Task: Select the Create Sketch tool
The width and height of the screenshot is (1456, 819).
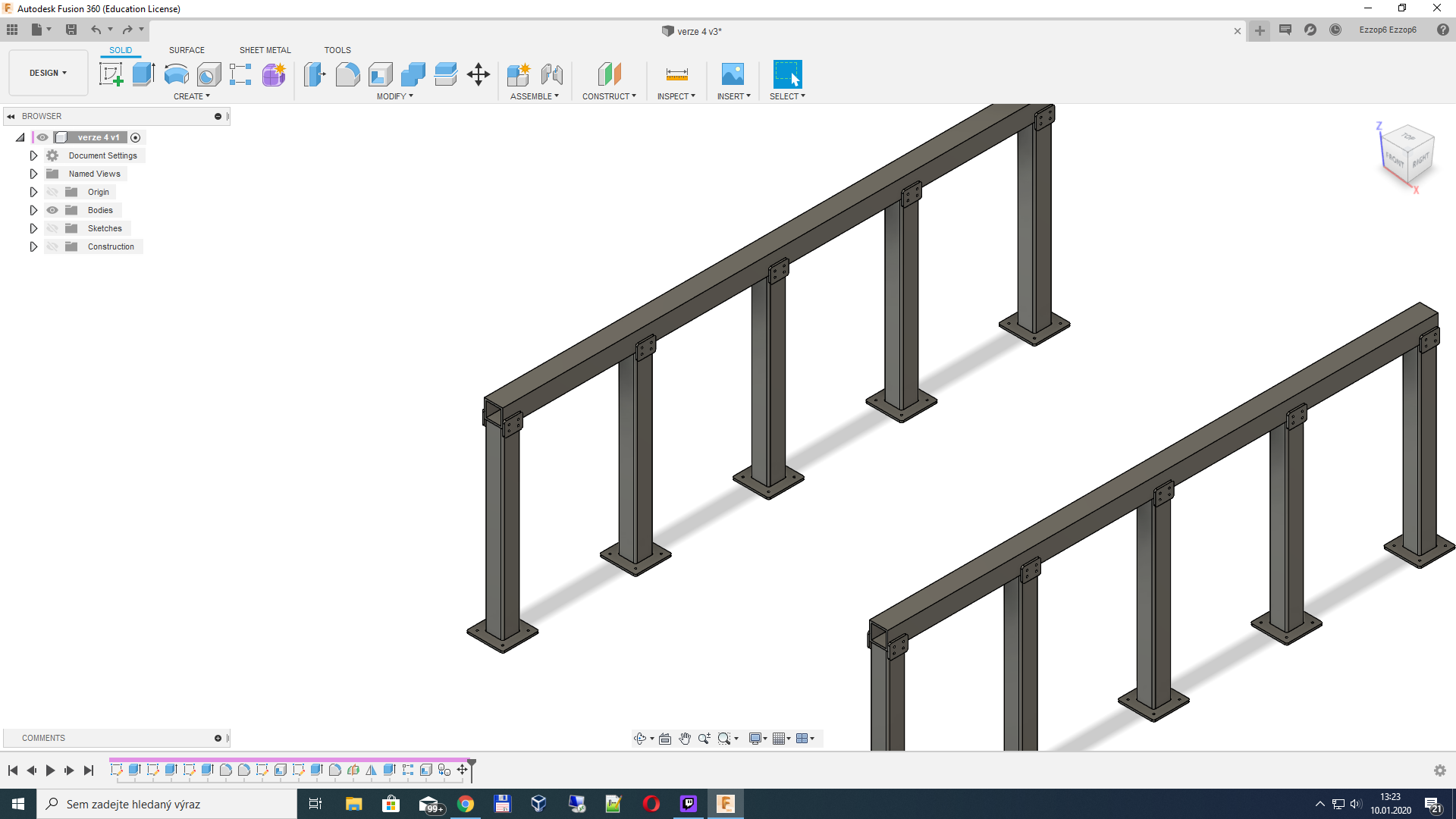Action: tap(111, 74)
